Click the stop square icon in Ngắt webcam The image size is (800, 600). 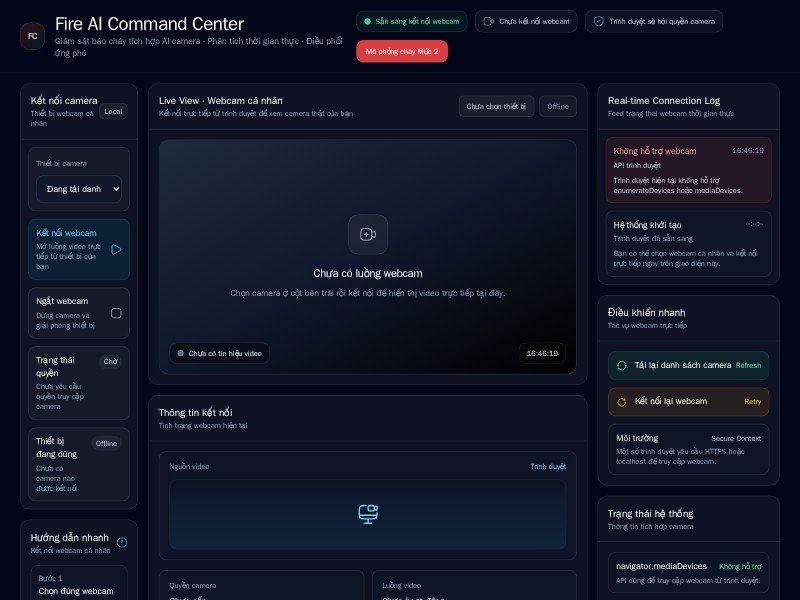pyautogui.click(x=116, y=313)
